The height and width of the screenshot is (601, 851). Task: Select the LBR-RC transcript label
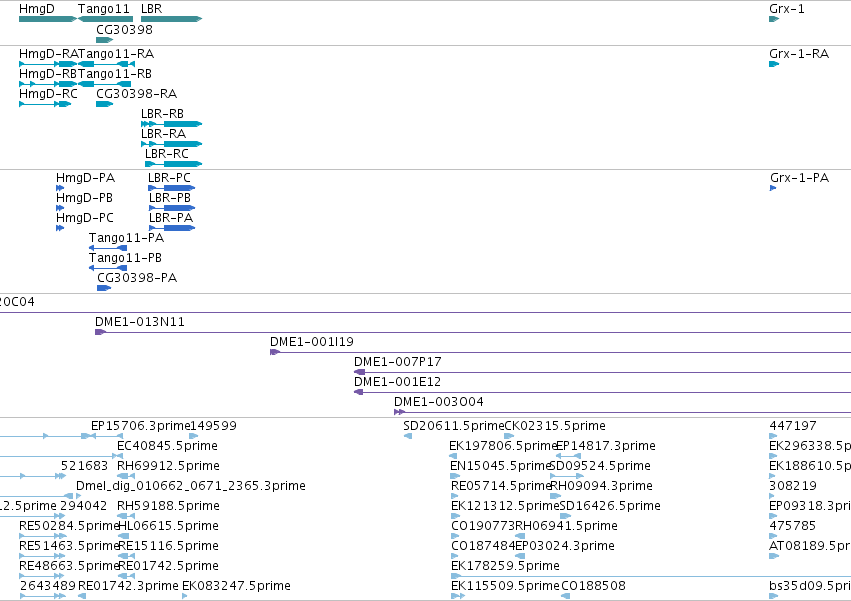tap(167, 154)
